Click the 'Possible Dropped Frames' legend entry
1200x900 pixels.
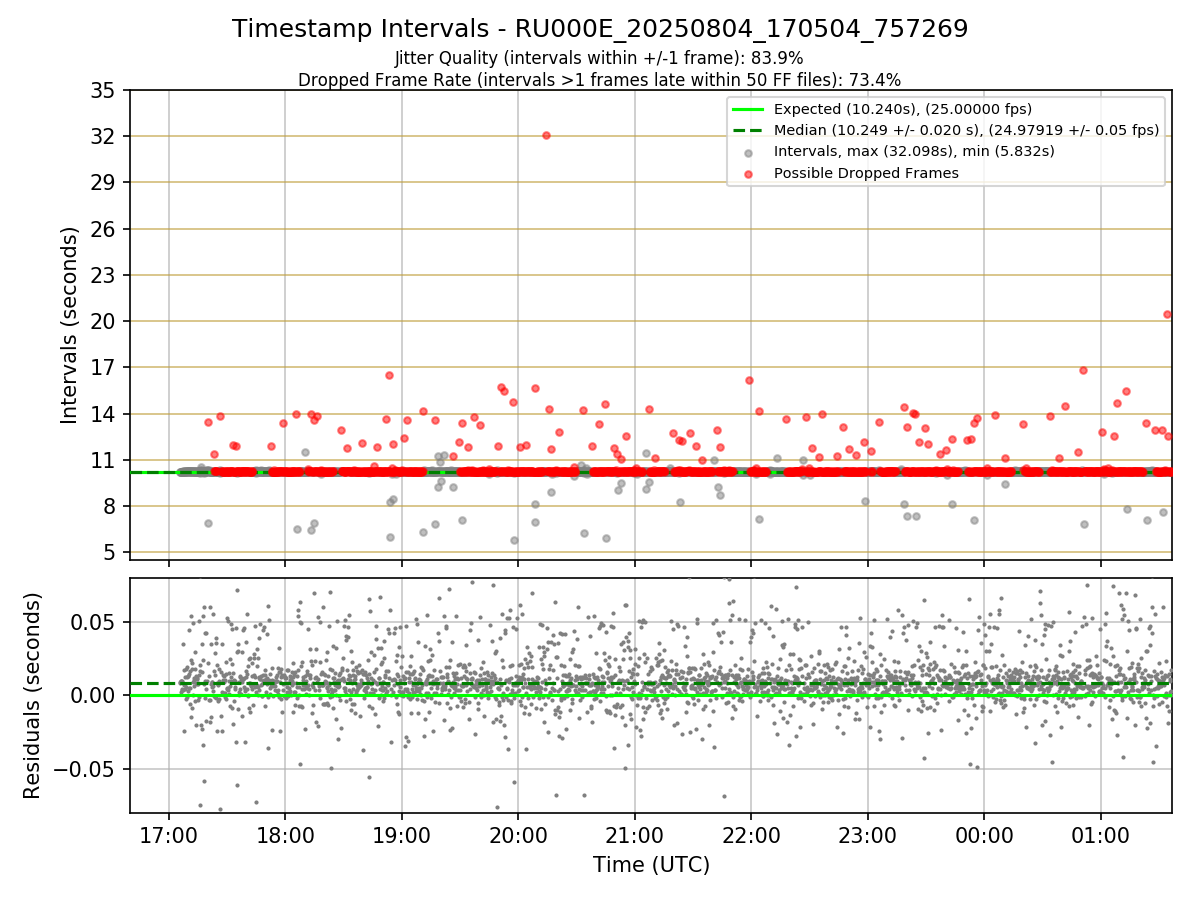click(x=866, y=173)
